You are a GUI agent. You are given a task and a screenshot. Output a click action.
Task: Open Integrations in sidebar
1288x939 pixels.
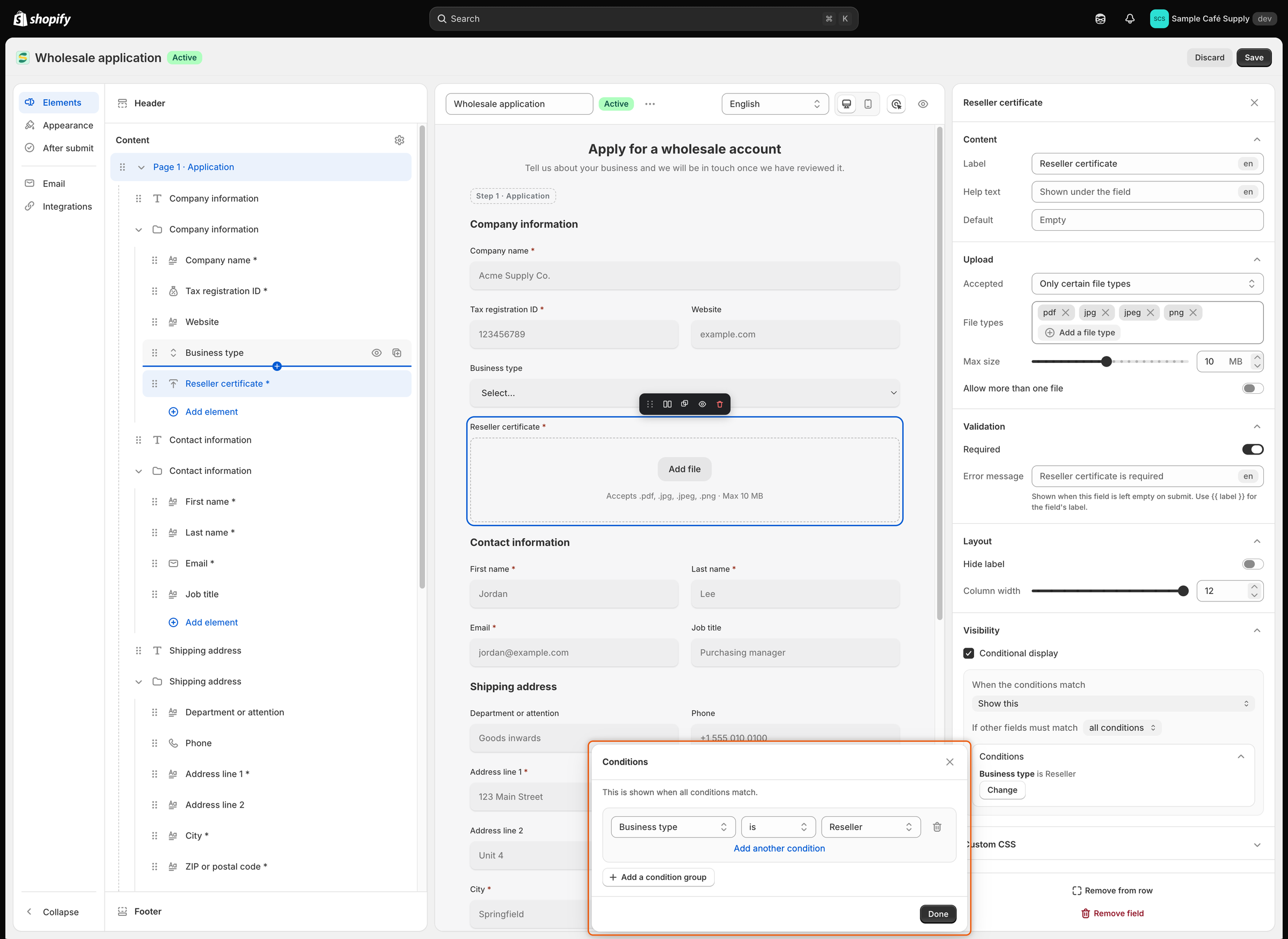[59, 207]
